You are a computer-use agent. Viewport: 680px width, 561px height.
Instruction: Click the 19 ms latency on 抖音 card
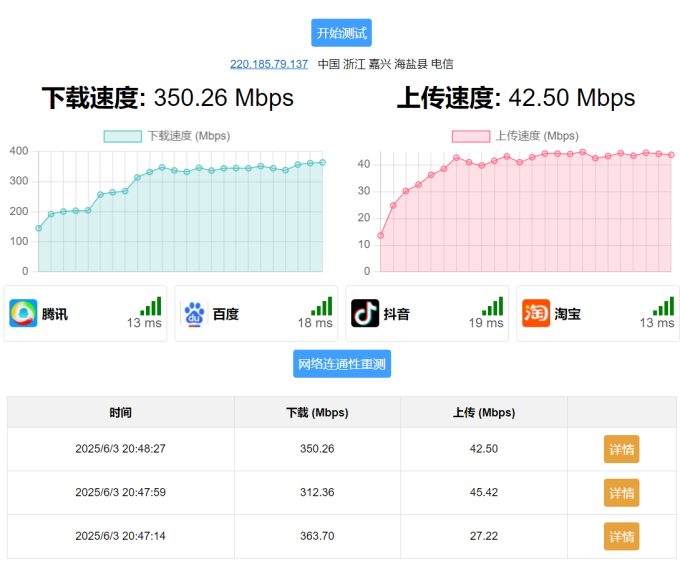(486, 323)
